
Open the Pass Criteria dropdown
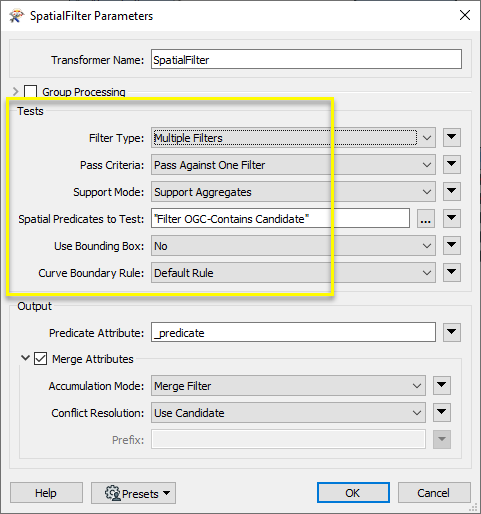[293, 165]
